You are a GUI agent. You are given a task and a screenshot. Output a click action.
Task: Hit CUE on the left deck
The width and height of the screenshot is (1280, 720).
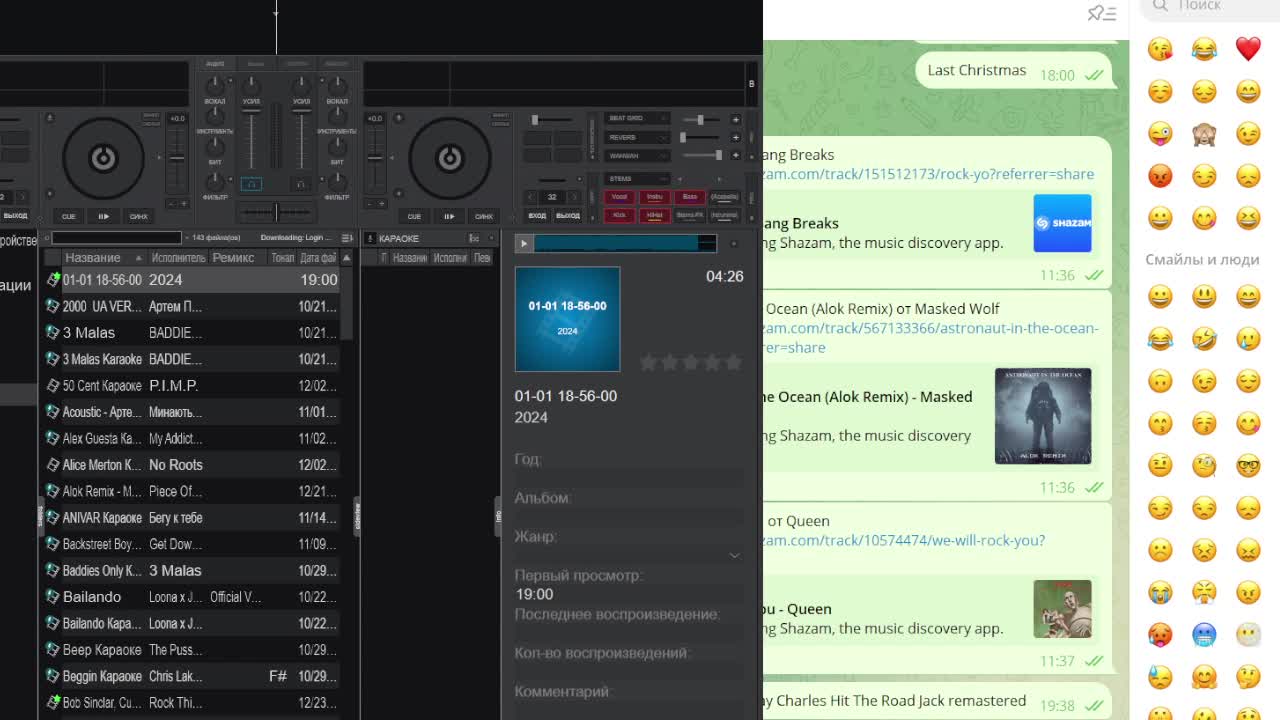pyautogui.click(x=68, y=216)
